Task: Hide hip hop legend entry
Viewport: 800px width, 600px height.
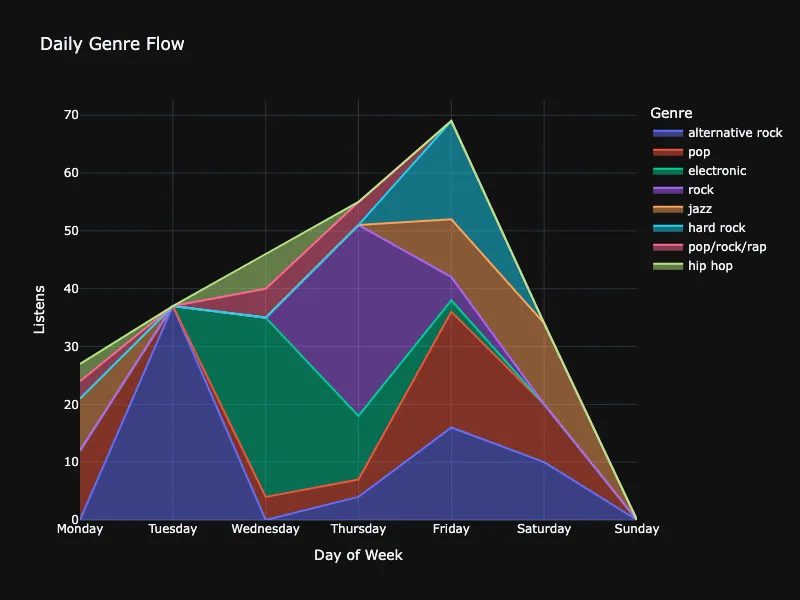Action: tap(693, 266)
